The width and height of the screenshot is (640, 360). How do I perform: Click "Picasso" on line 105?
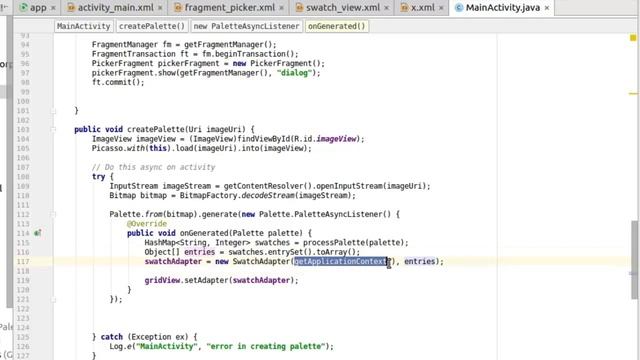pyautogui.click(x=107, y=148)
